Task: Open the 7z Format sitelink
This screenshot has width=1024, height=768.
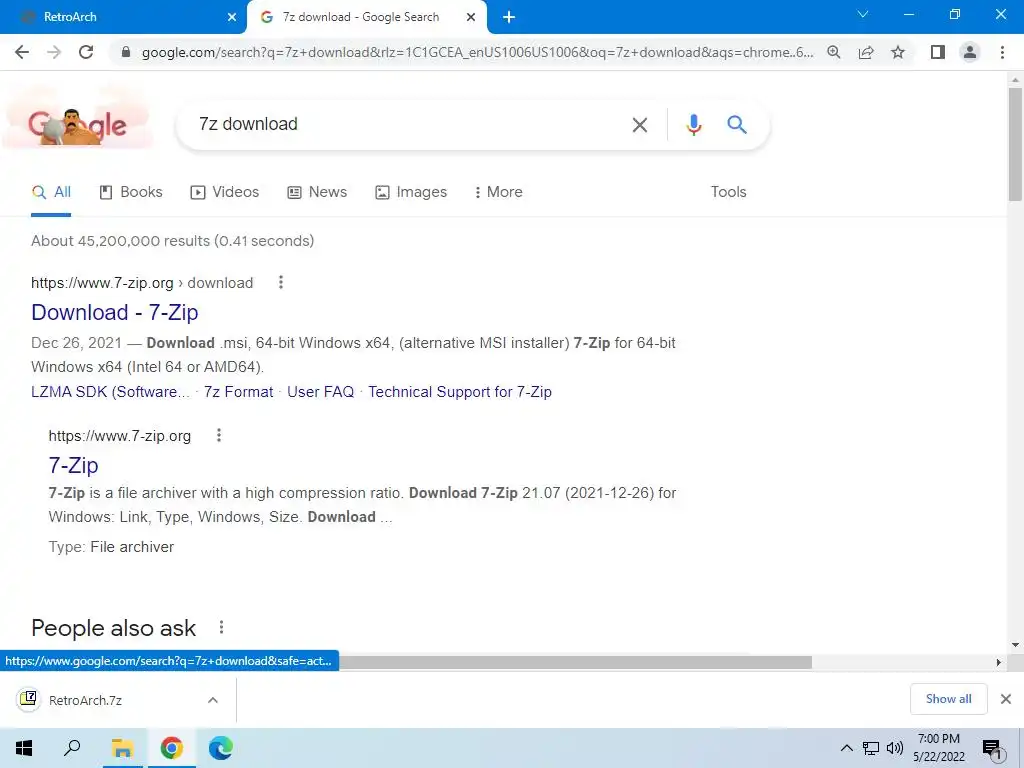Action: (238, 392)
